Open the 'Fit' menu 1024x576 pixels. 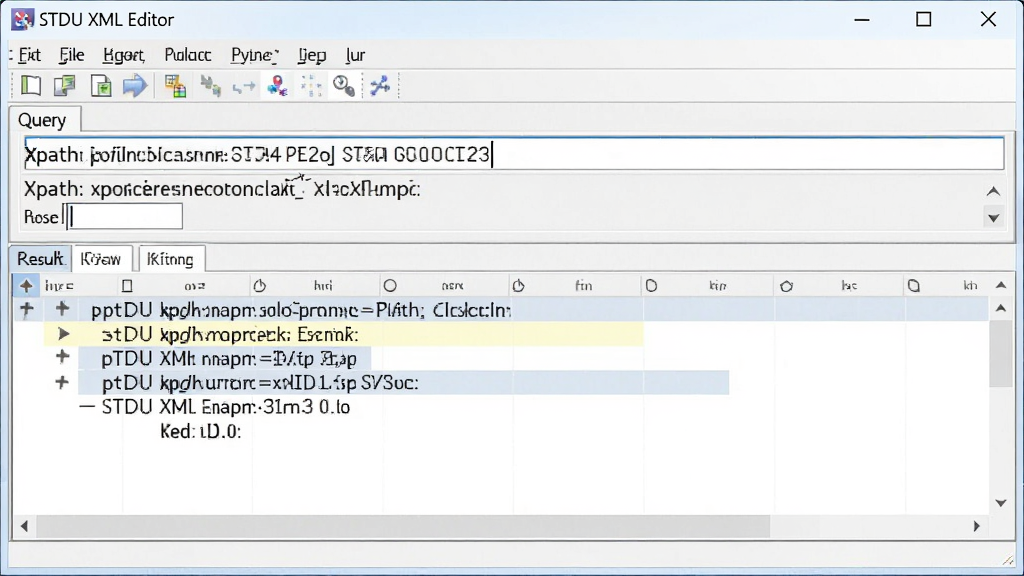(29, 55)
